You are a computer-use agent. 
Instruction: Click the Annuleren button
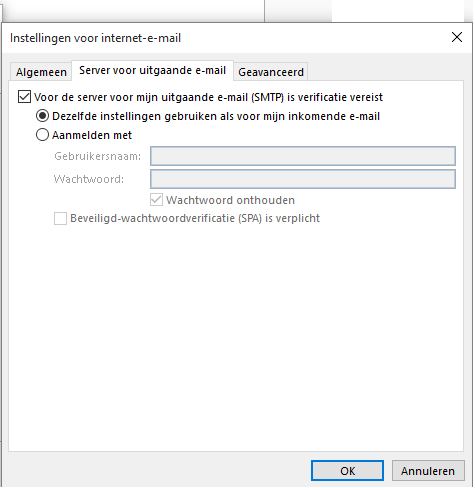pos(428,471)
